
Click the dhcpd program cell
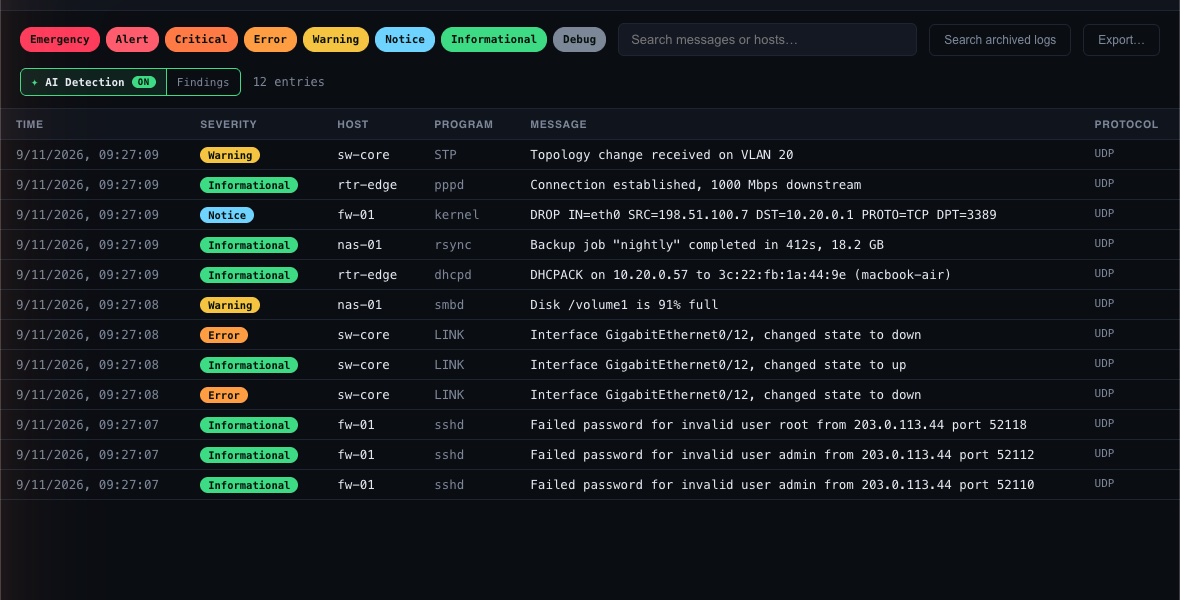[452, 275]
